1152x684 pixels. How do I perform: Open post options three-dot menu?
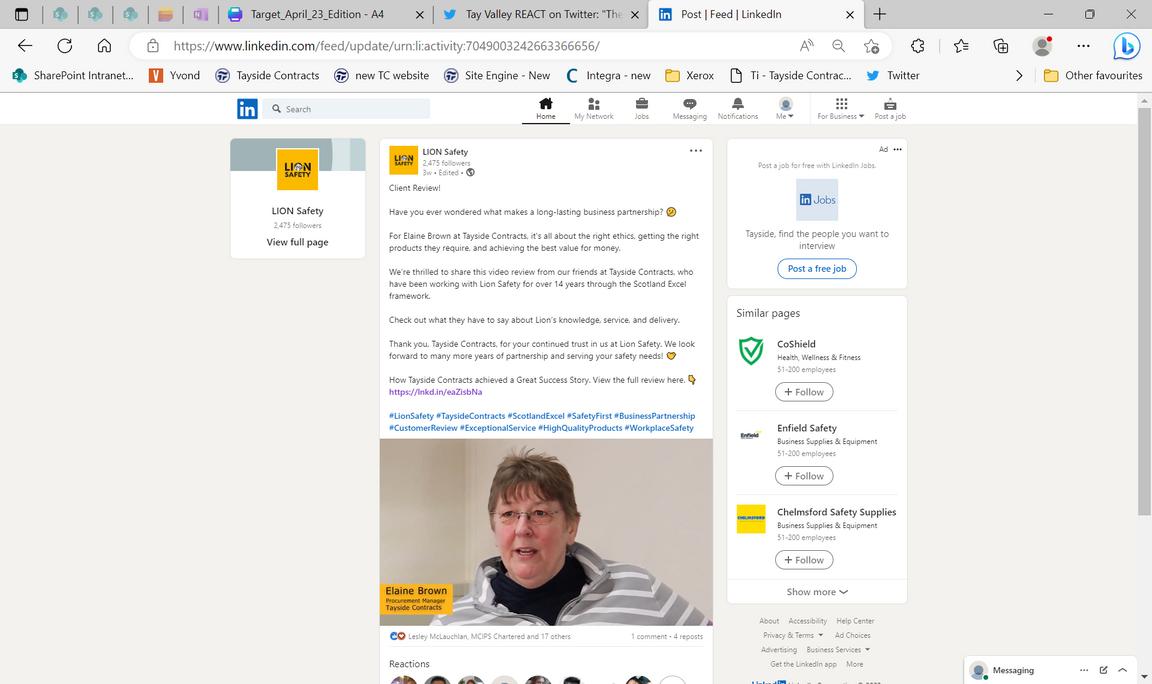(696, 151)
